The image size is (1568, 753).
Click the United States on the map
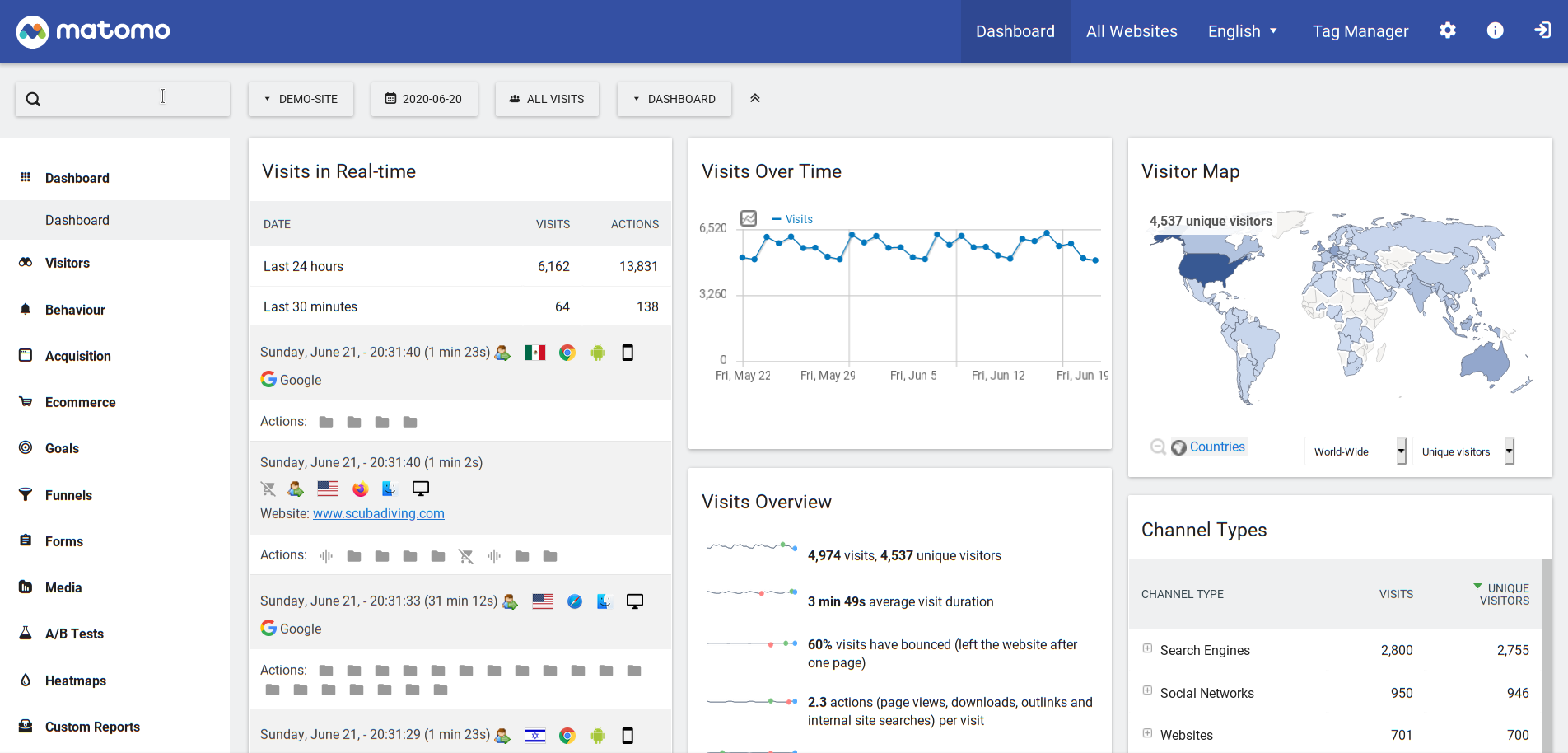pyautogui.click(x=1208, y=268)
